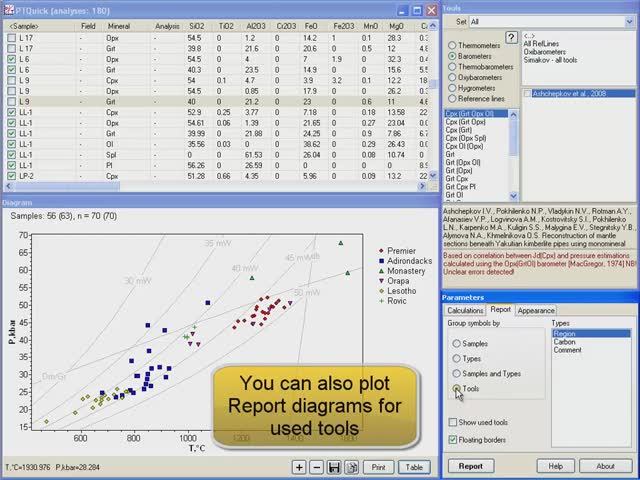Select Oxibarometers in the set list
This screenshot has height=480, width=640.
click(544, 52)
